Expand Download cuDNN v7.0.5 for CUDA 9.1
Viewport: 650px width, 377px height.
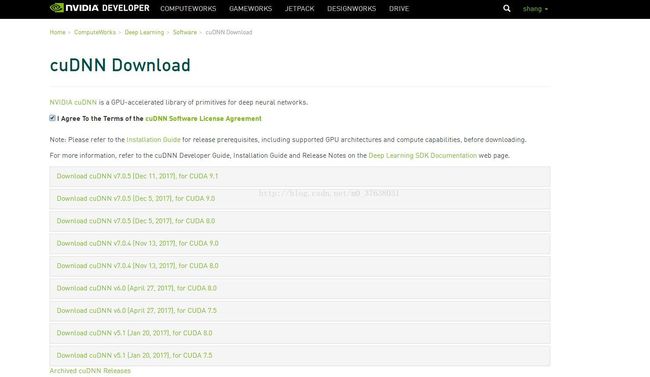click(300, 176)
